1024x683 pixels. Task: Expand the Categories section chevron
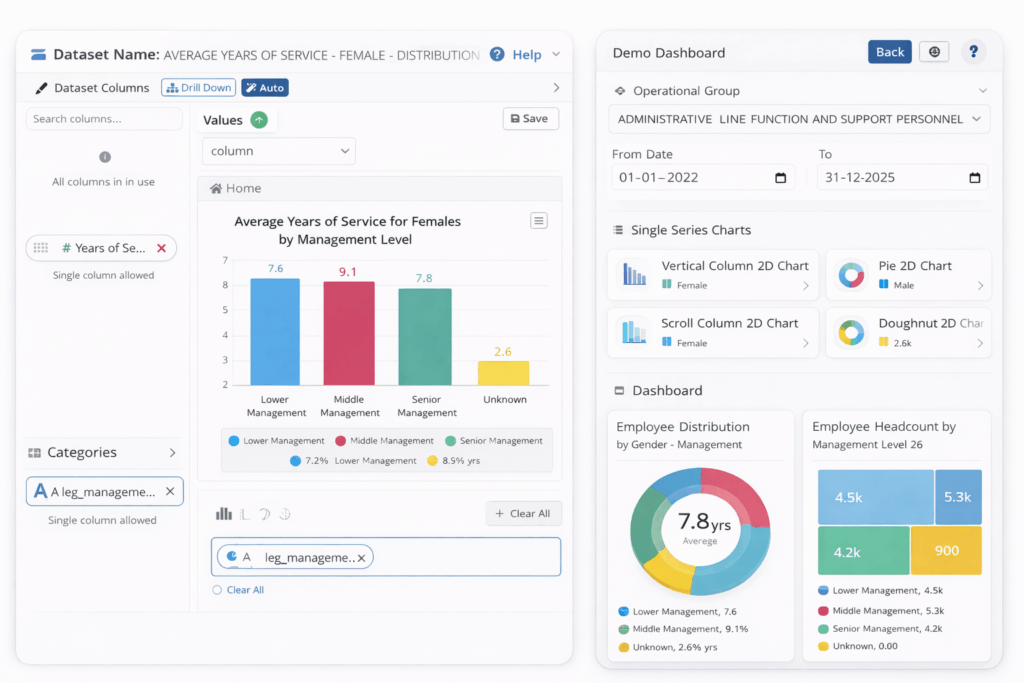tap(172, 453)
